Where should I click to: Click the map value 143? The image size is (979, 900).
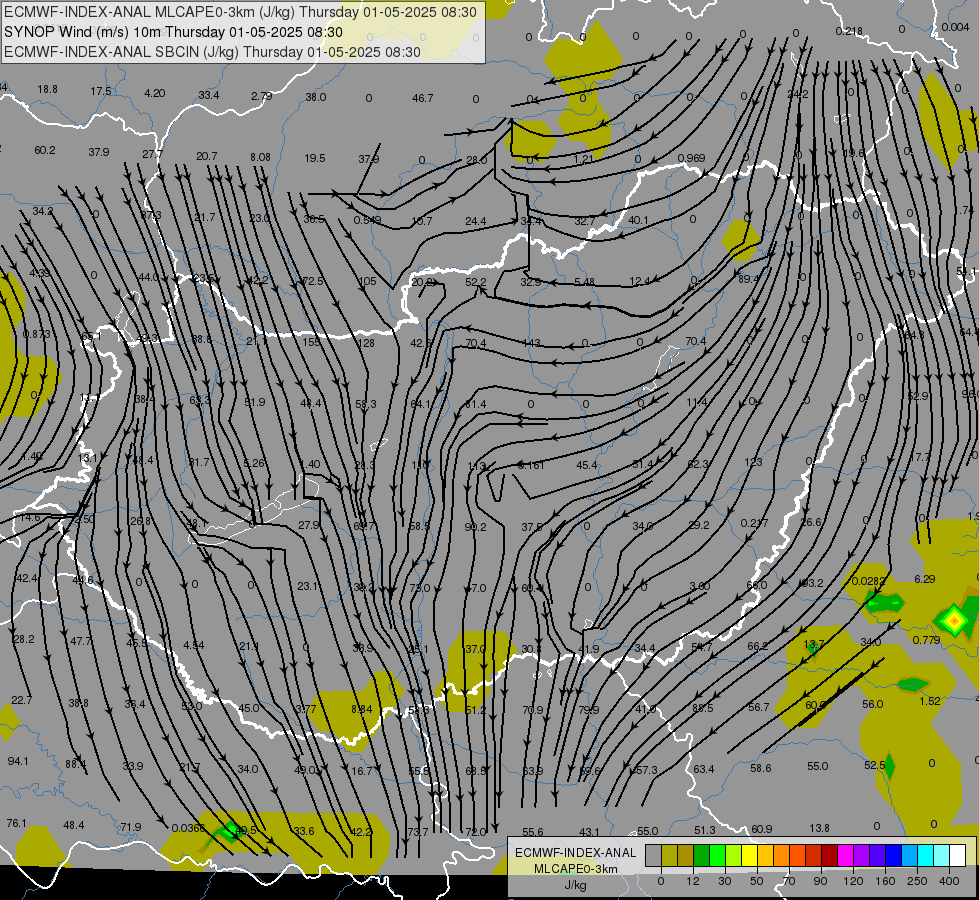coord(531,343)
